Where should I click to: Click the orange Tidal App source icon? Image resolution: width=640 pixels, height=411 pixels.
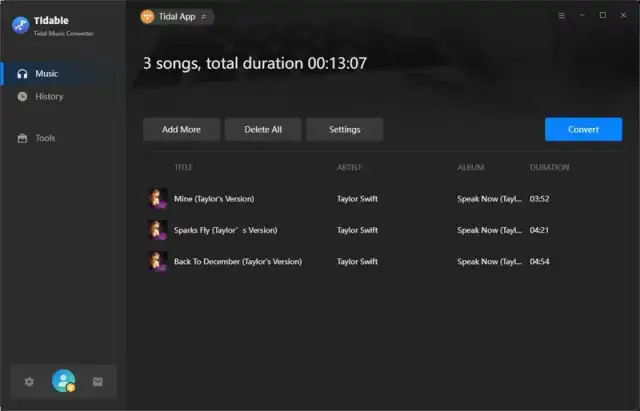tap(147, 17)
